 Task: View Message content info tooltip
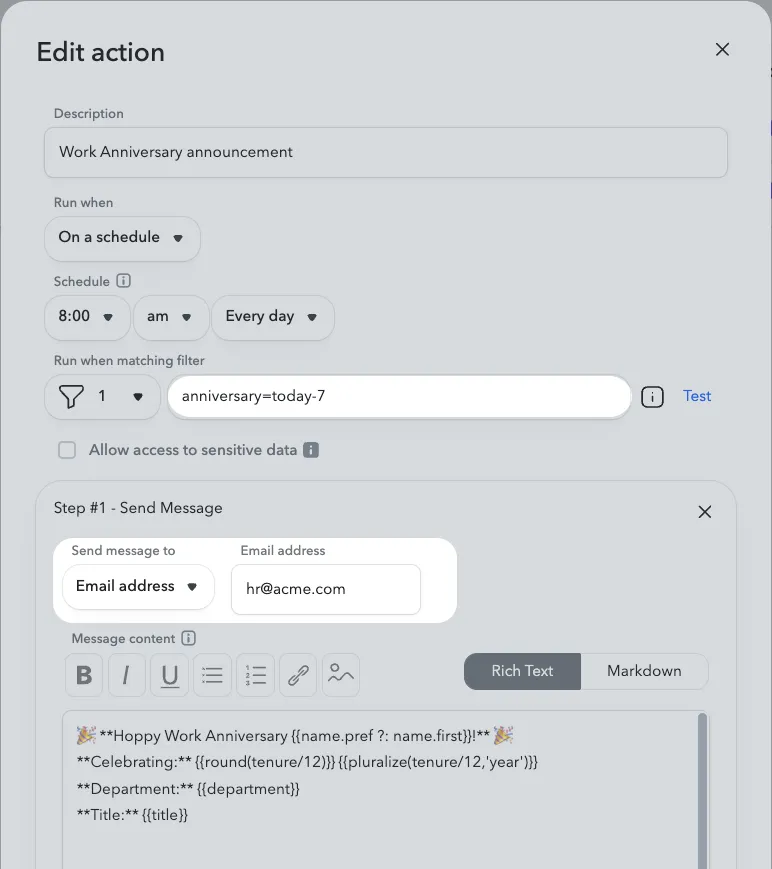pyautogui.click(x=188, y=638)
